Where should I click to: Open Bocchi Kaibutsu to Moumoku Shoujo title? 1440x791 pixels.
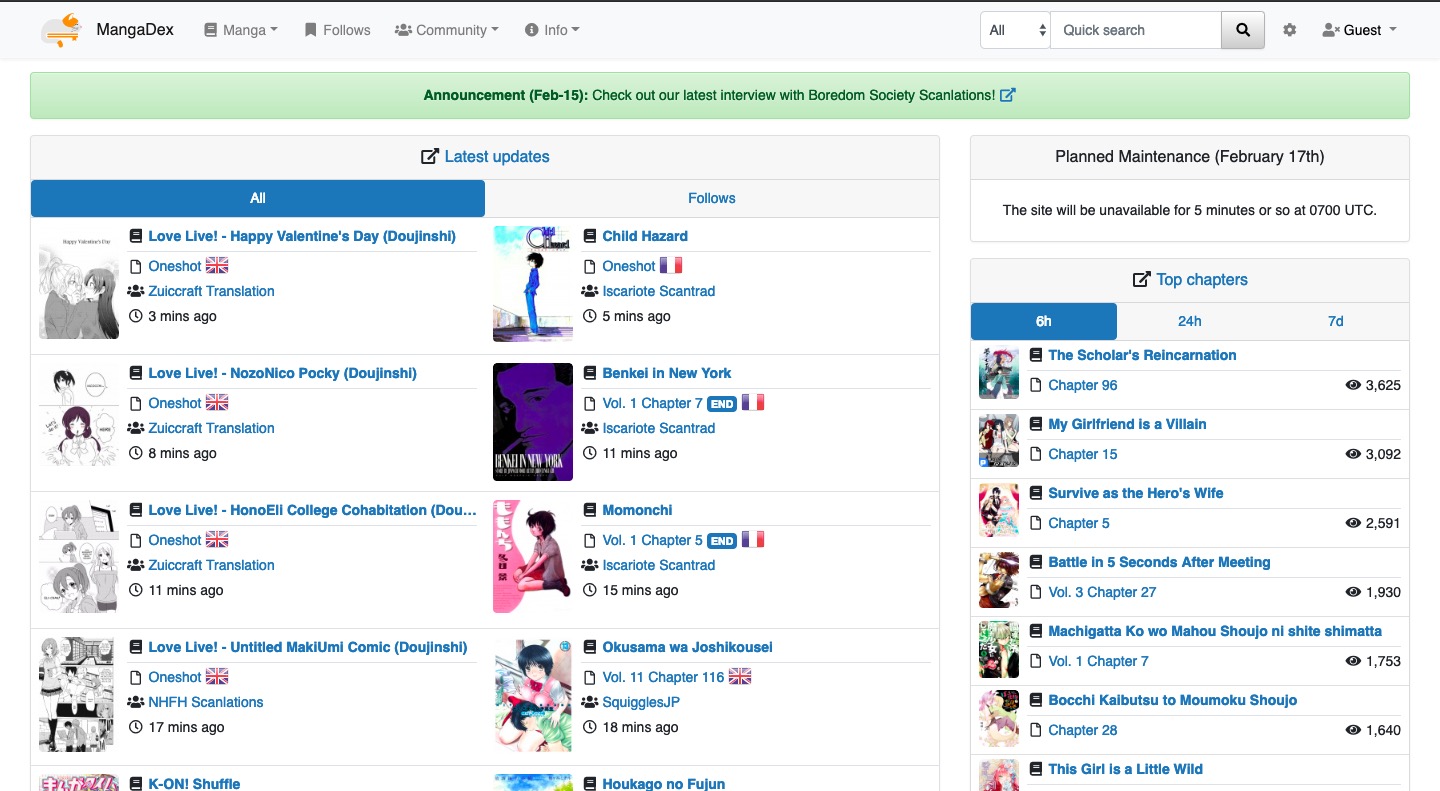[1172, 700]
